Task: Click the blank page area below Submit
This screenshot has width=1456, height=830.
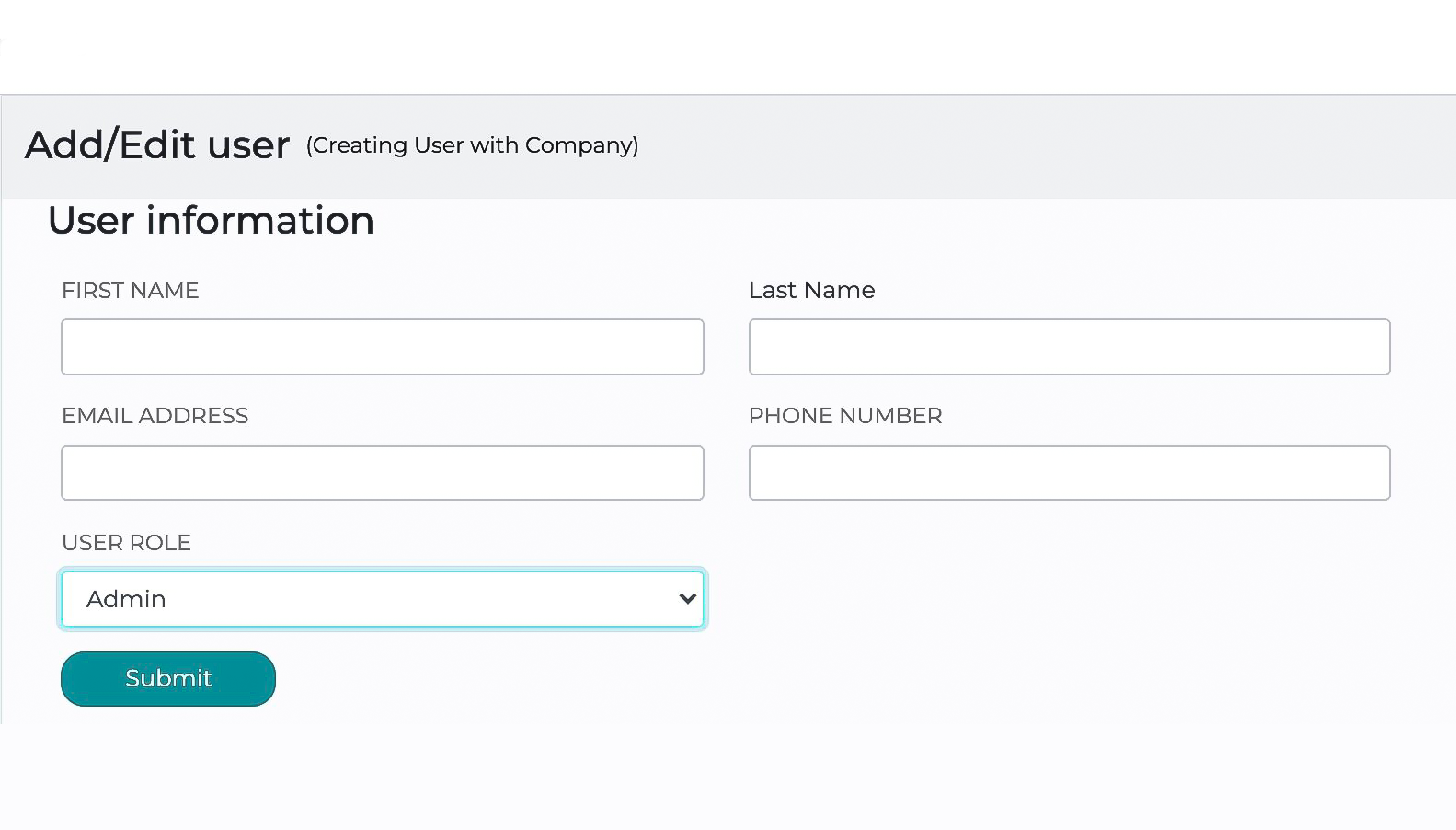Action: tap(727, 778)
